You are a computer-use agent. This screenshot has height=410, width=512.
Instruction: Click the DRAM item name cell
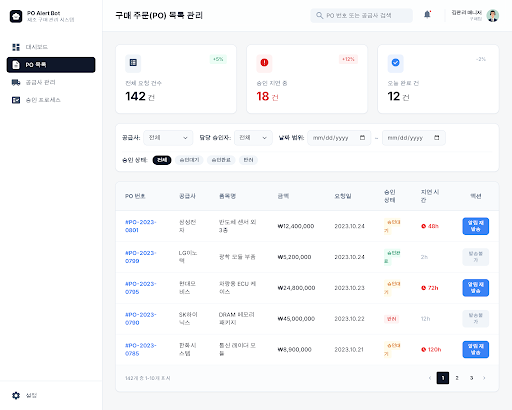[237, 319]
